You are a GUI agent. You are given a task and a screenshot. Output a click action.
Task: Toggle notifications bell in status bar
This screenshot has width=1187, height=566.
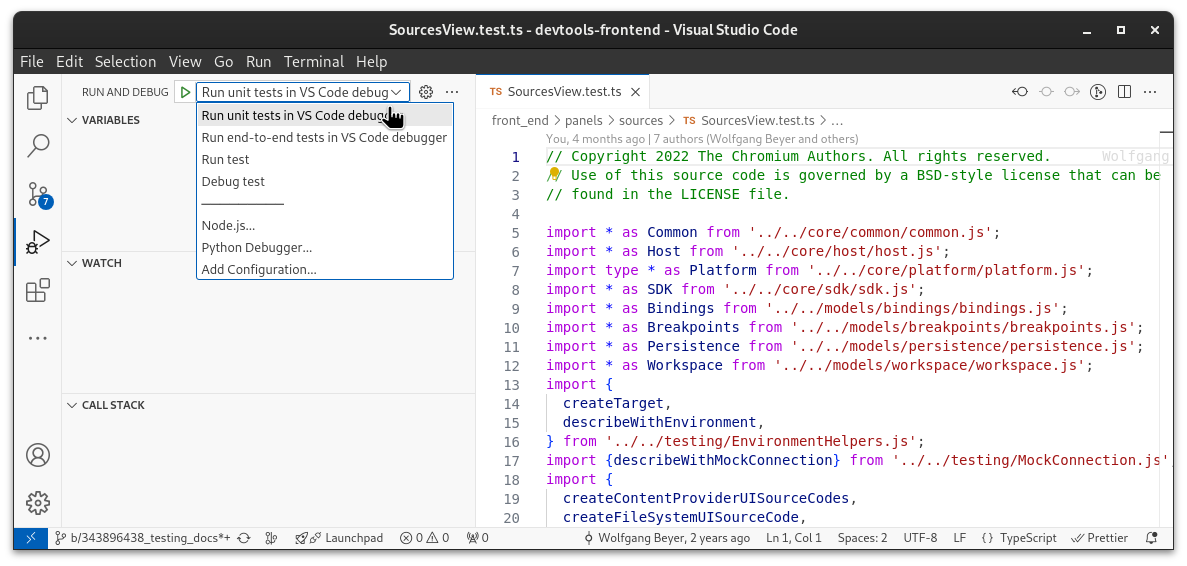point(1153,538)
